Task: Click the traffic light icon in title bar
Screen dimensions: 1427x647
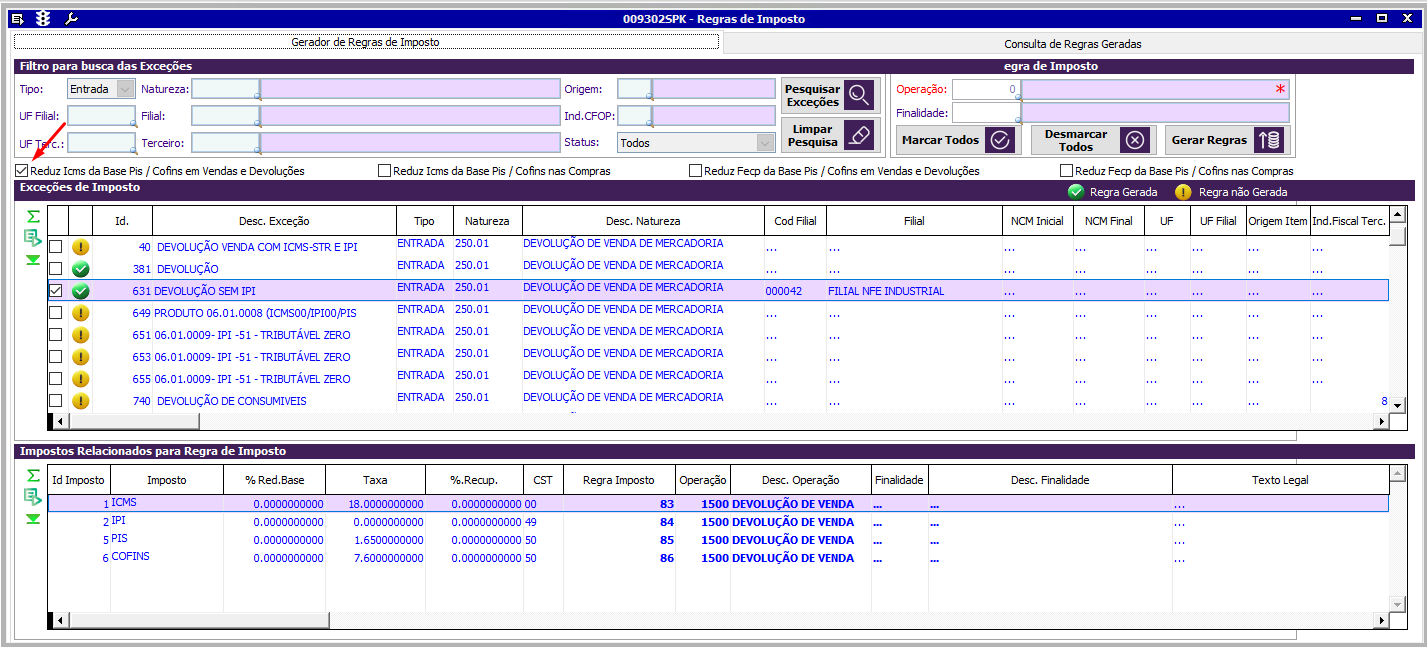Action: (x=42, y=18)
